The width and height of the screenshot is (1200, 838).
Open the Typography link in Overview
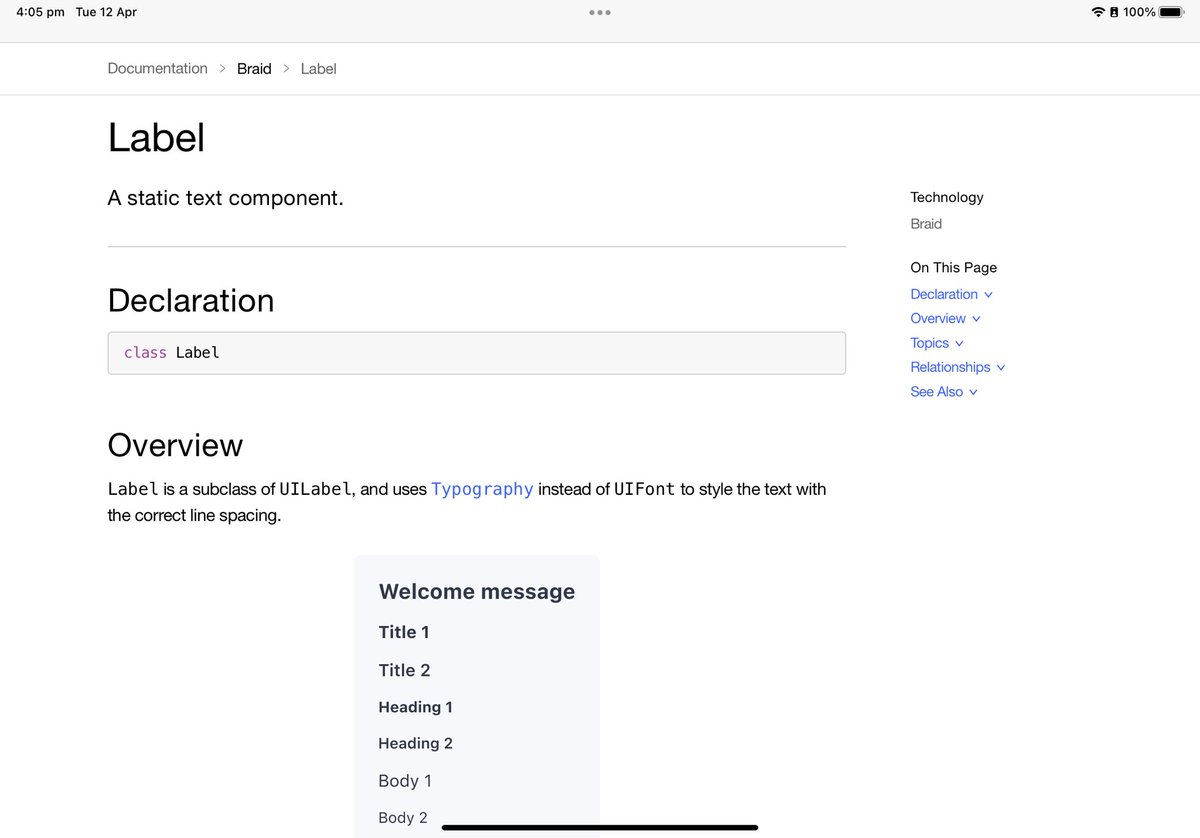coord(482,489)
